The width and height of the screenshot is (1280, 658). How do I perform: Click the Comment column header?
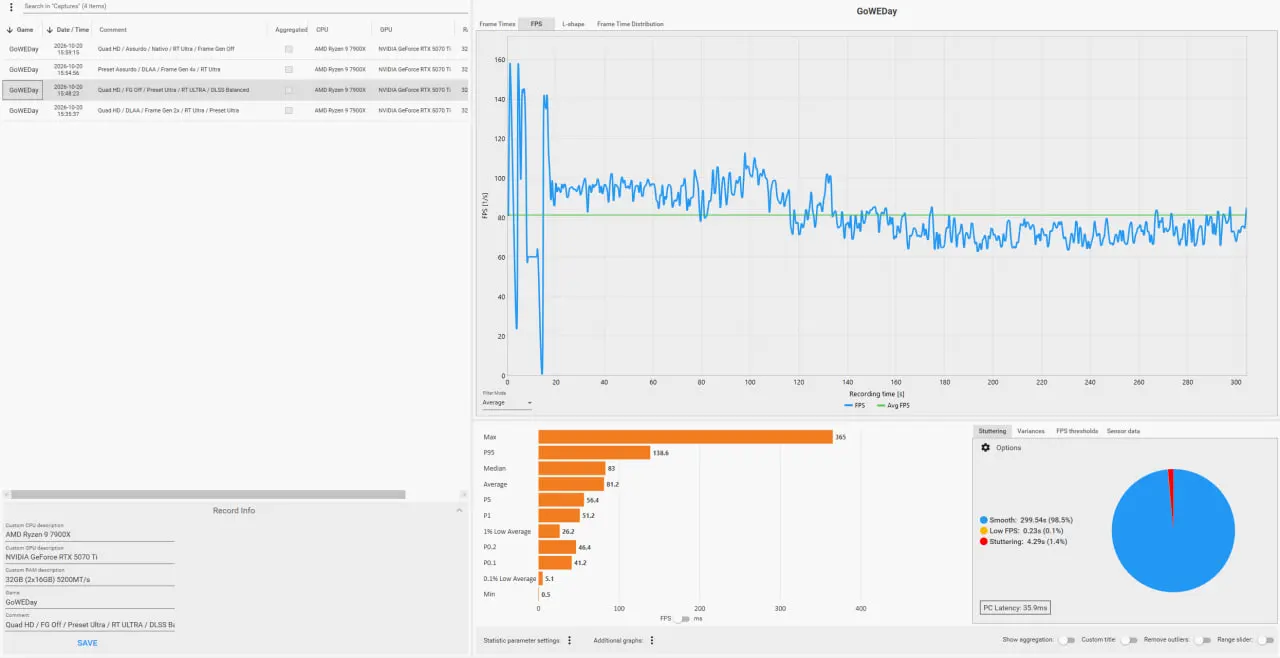113,30
